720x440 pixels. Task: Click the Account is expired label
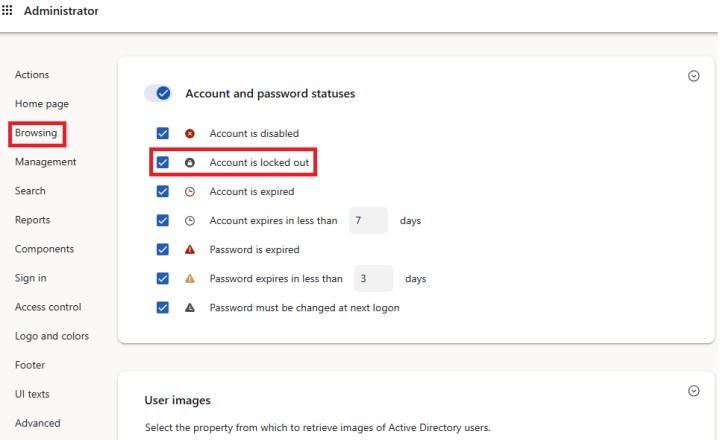pos(252,192)
